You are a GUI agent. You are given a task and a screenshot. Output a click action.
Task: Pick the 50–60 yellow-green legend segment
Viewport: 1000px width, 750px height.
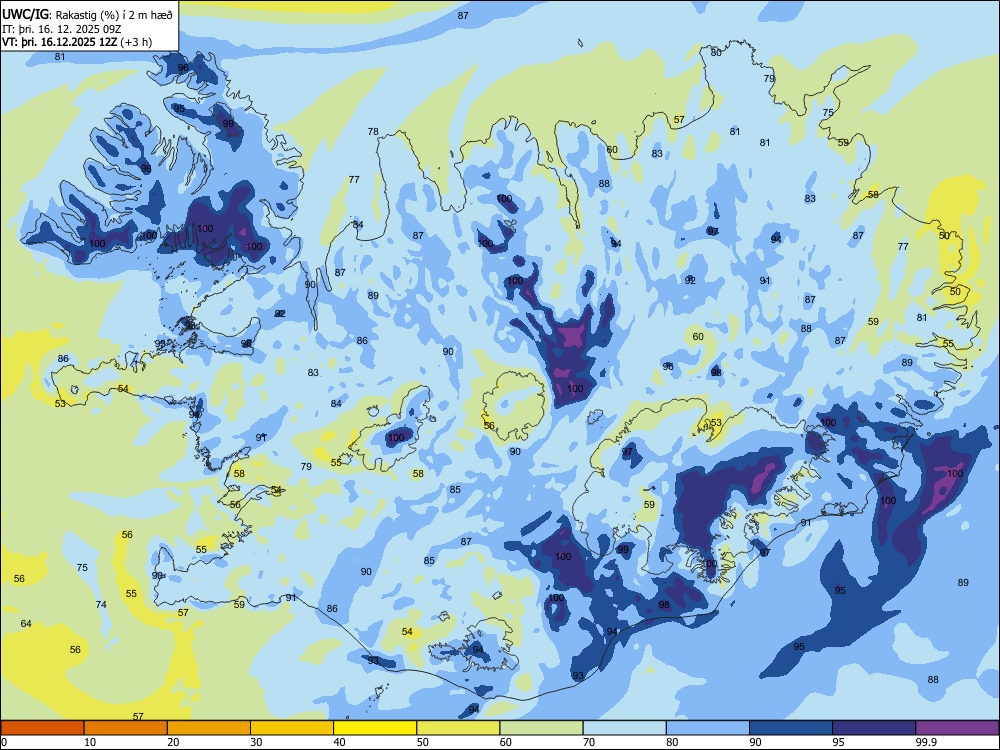pos(458,728)
